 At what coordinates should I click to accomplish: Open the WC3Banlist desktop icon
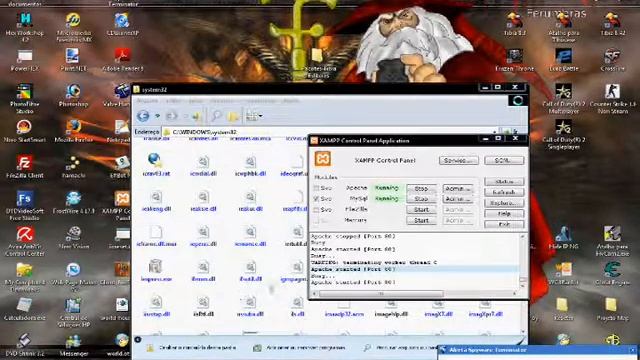(563, 273)
